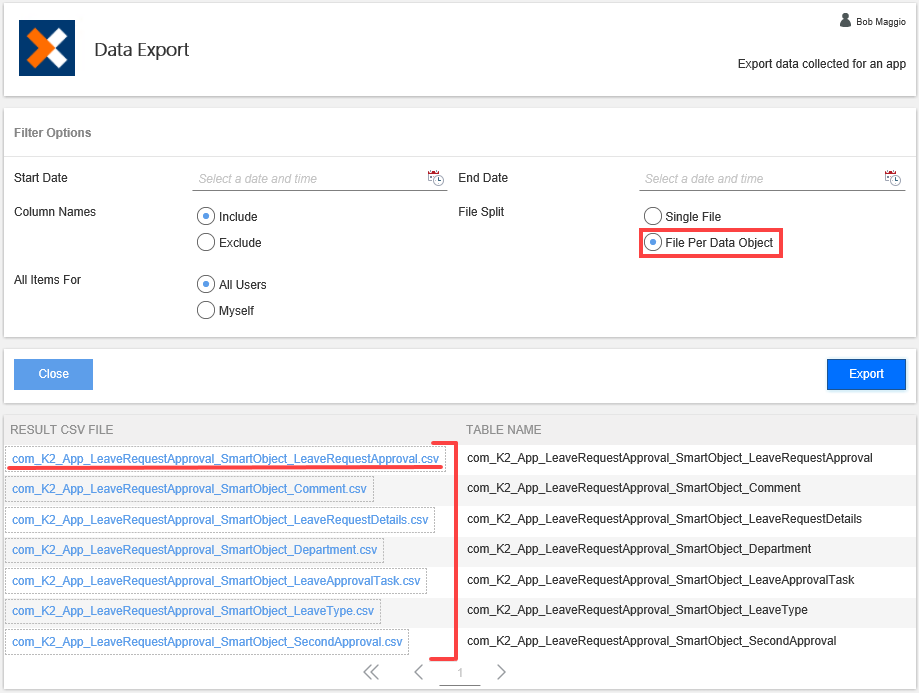Go to previous page using left chevron

[418, 672]
